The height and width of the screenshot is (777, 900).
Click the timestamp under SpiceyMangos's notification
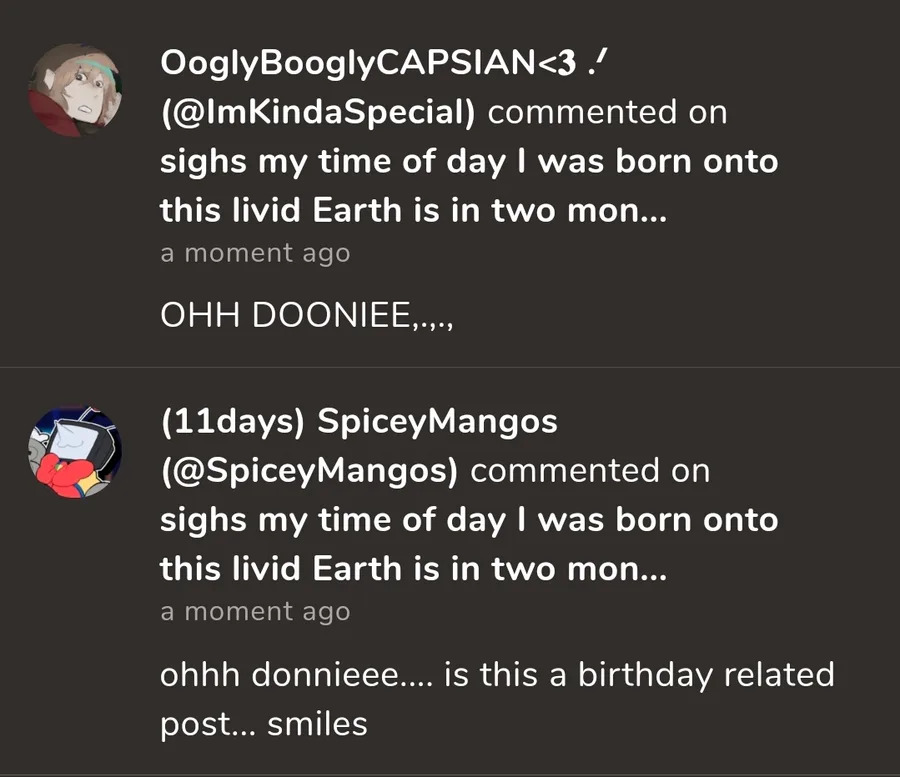[x=255, y=611]
